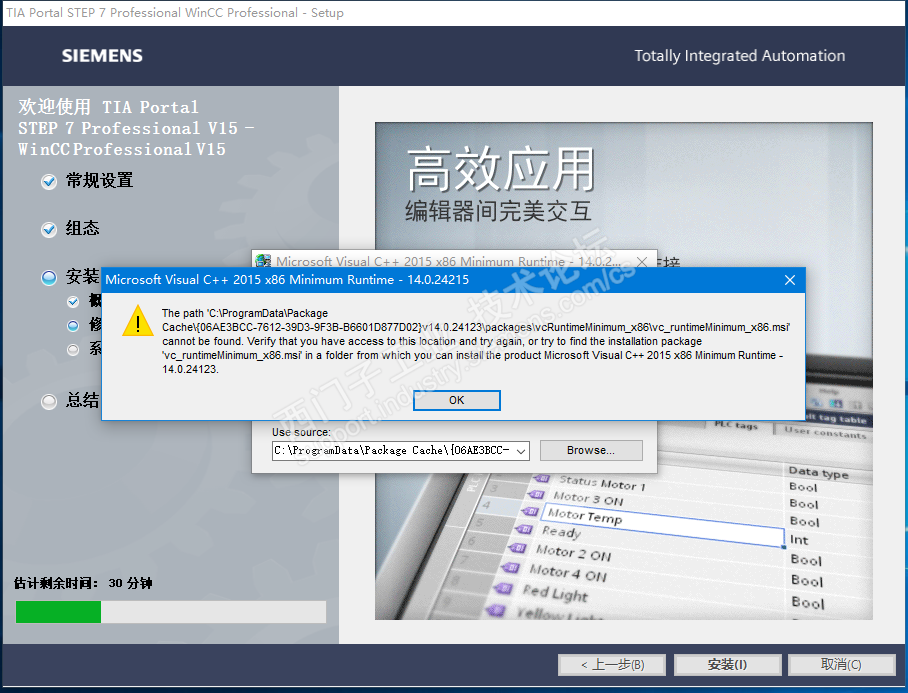Viewport: 908px width, 693px height.
Task: Click the SIEMENS logo in header
Action: pos(102,56)
